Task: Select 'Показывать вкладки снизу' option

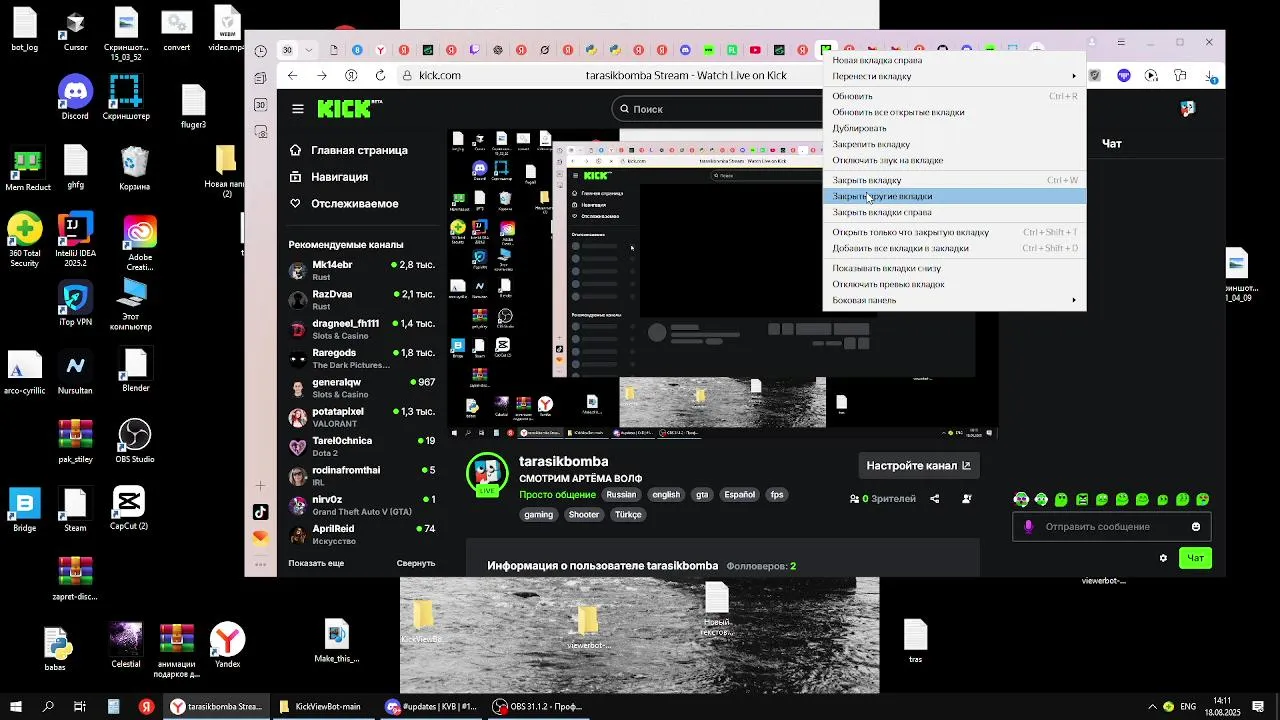Action: click(x=954, y=268)
